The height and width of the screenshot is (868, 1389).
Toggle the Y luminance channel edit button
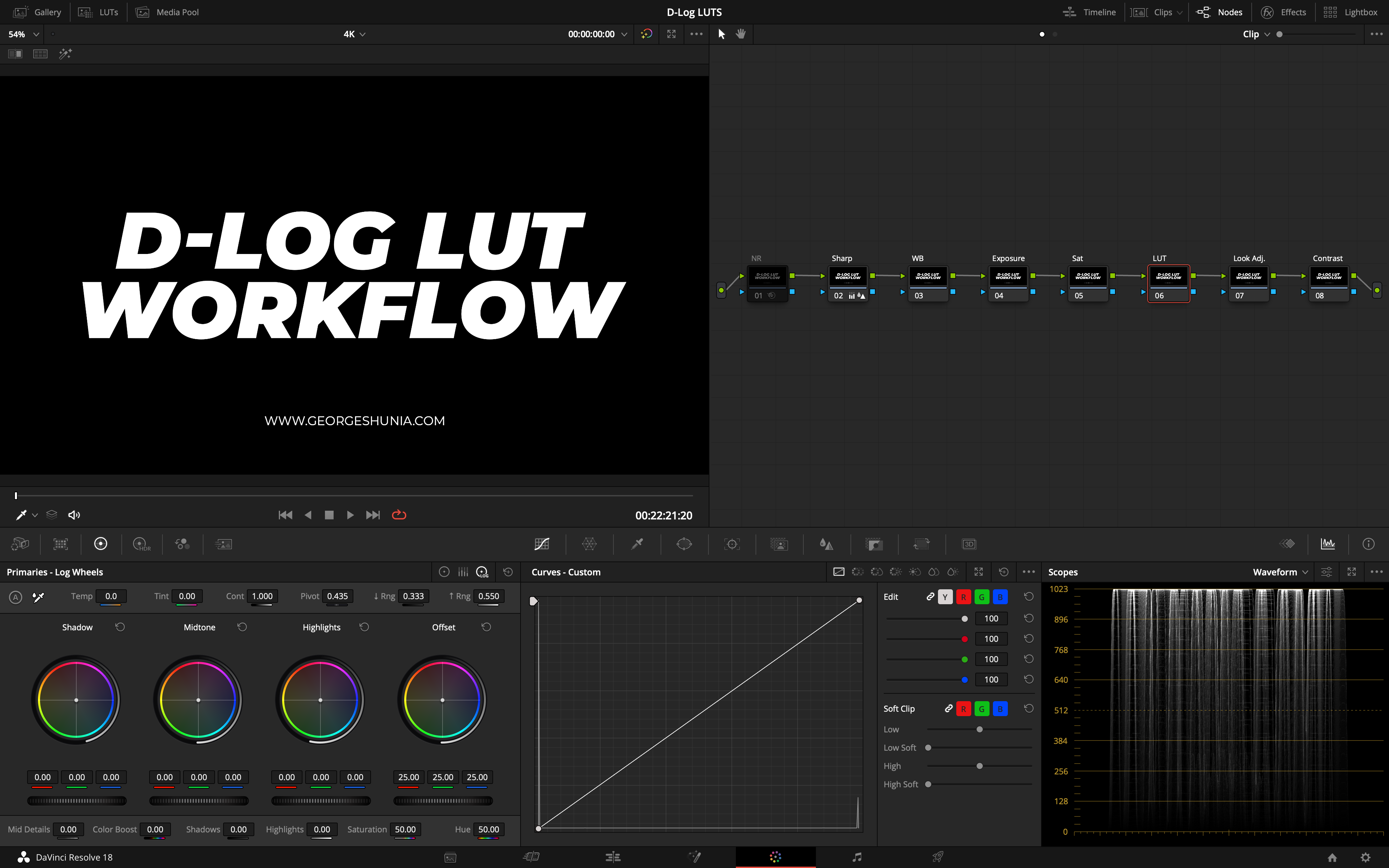tap(945, 597)
